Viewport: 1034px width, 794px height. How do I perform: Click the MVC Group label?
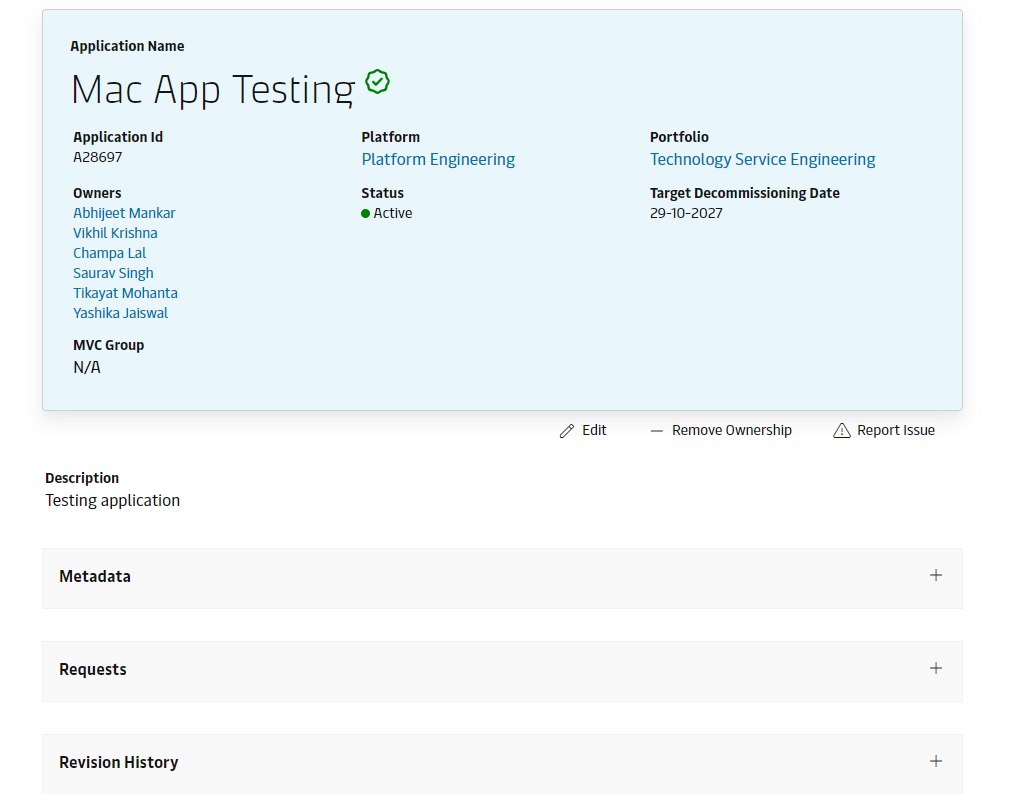[108, 346]
